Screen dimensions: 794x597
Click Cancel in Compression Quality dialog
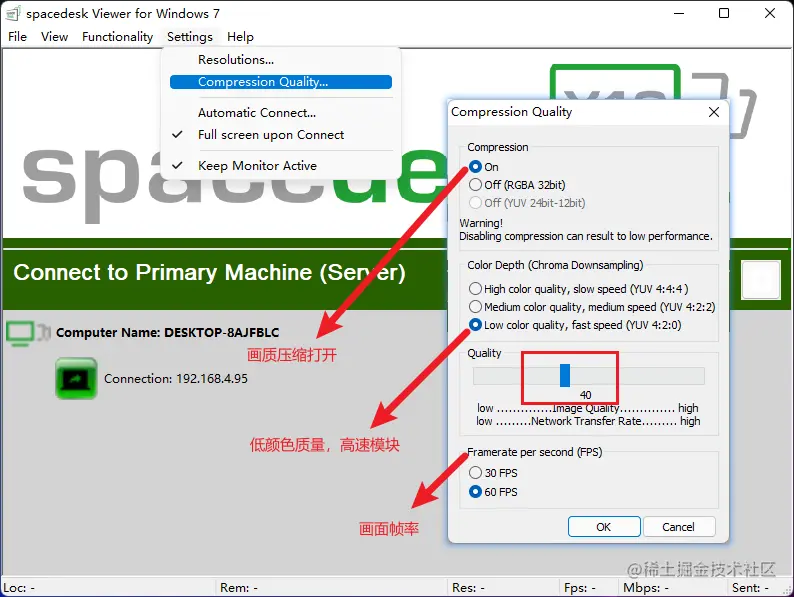click(679, 527)
